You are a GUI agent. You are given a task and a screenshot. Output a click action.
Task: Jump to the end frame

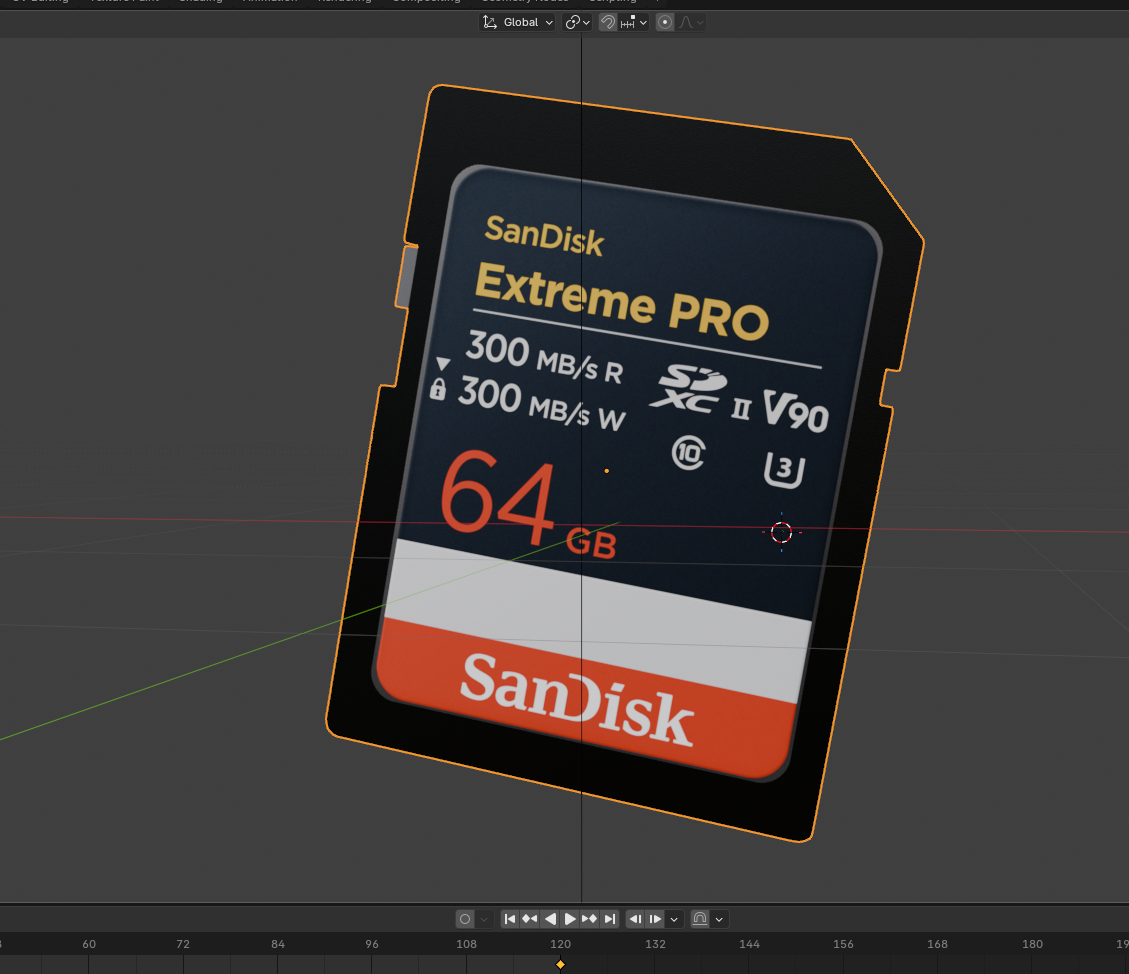click(x=610, y=919)
